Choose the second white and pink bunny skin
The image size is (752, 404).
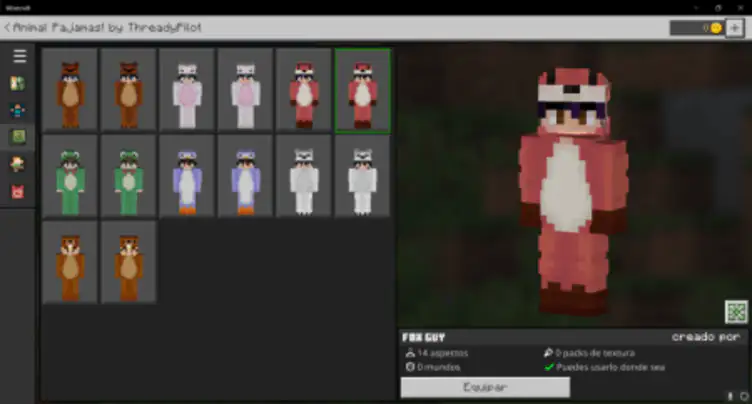click(246, 90)
